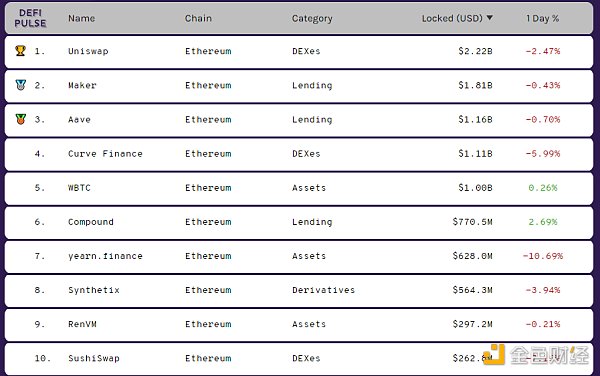Image resolution: width=600 pixels, height=376 pixels.
Task: Open the Compound project row
Action: [299, 222]
